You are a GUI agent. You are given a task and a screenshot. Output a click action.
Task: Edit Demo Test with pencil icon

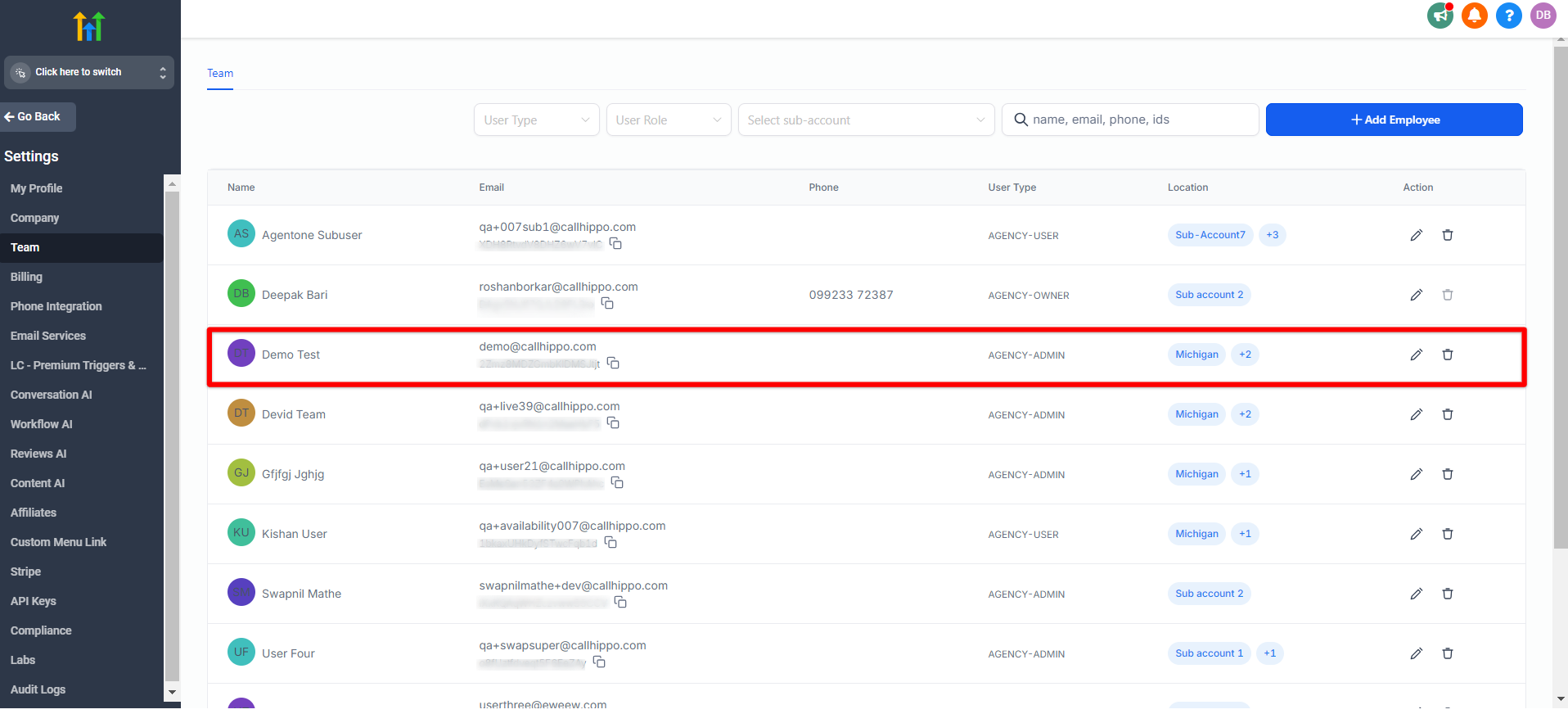(x=1417, y=355)
